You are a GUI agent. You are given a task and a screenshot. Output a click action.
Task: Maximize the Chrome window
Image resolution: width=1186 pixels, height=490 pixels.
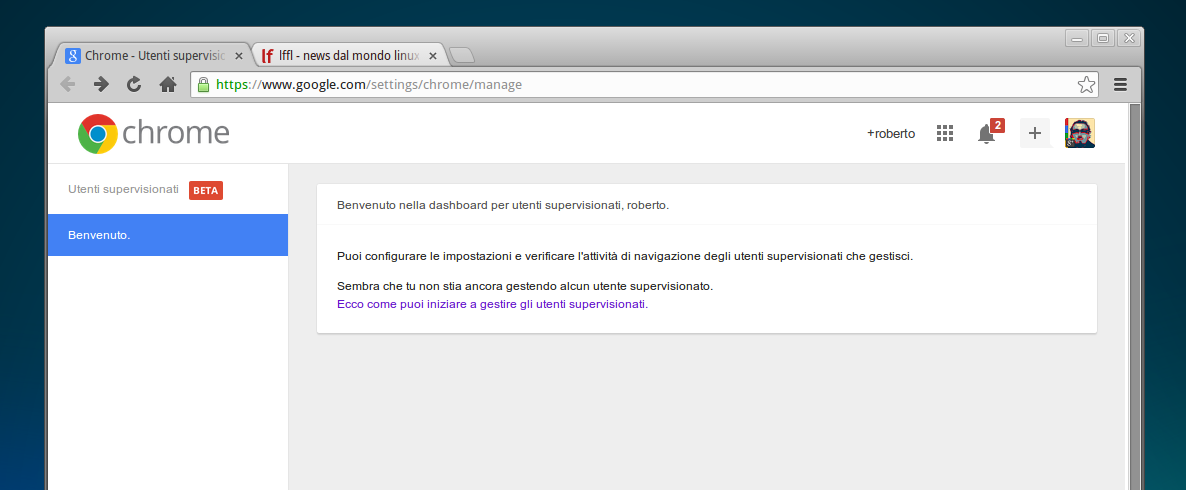click(1103, 38)
